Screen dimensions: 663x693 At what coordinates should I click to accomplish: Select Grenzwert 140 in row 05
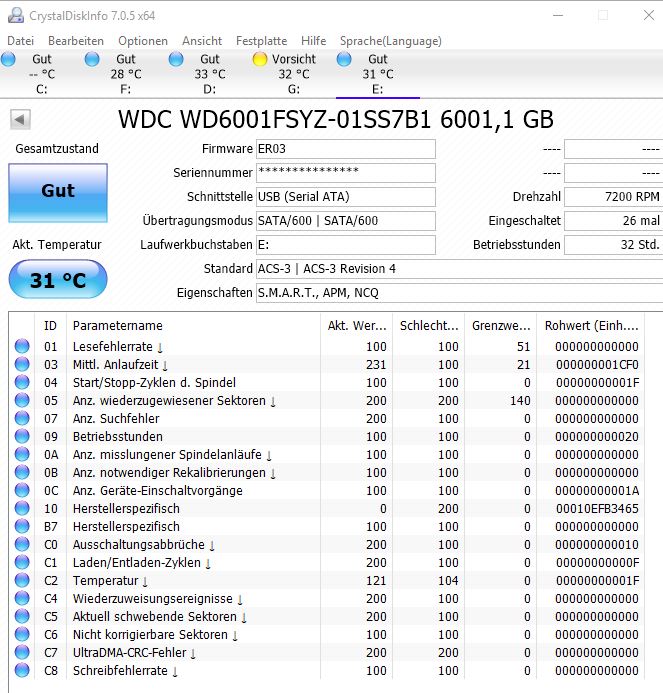pyautogui.click(x=520, y=401)
